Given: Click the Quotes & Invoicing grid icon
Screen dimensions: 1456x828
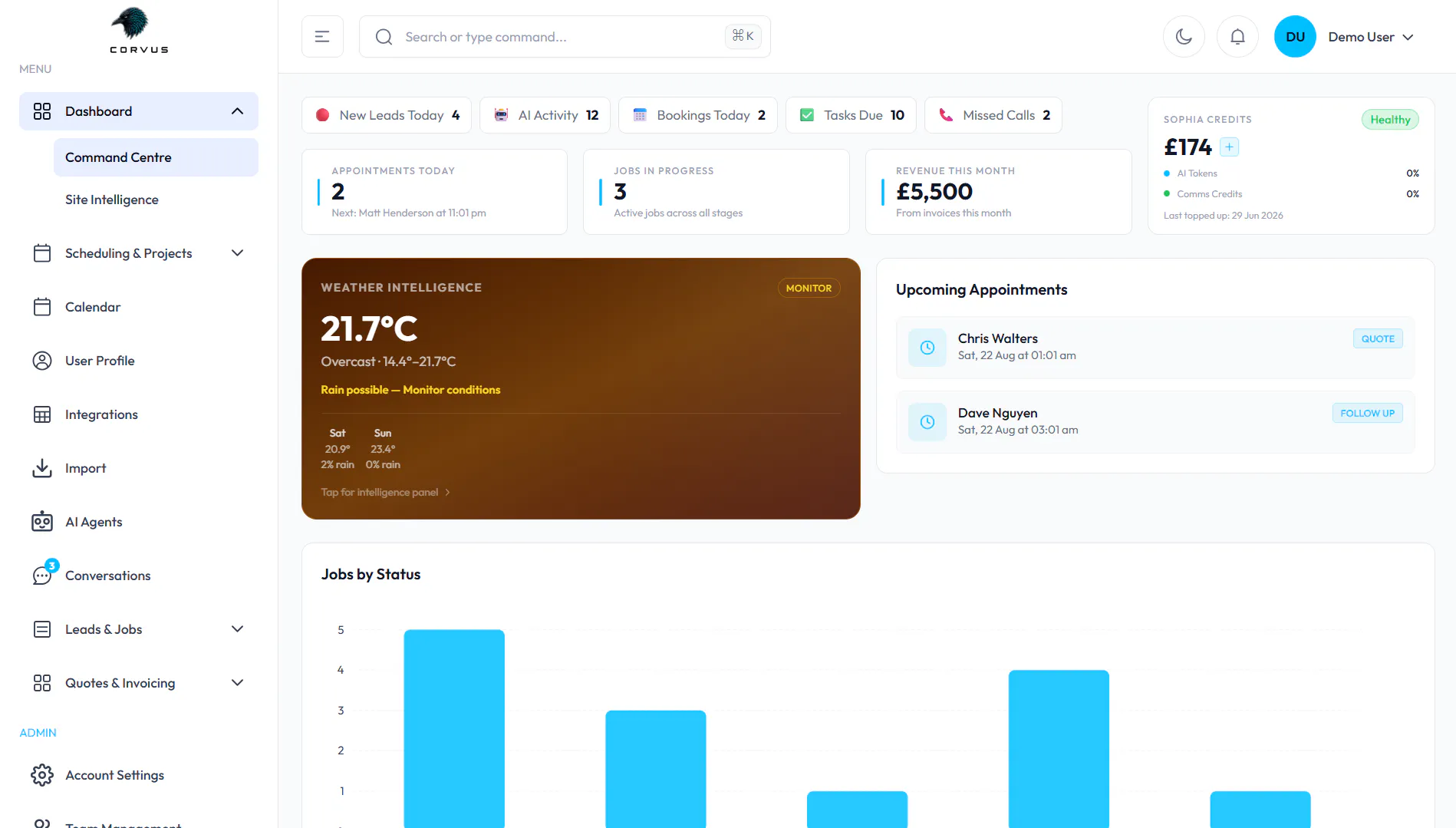Looking at the screenshot, I should tap(42, 683).
